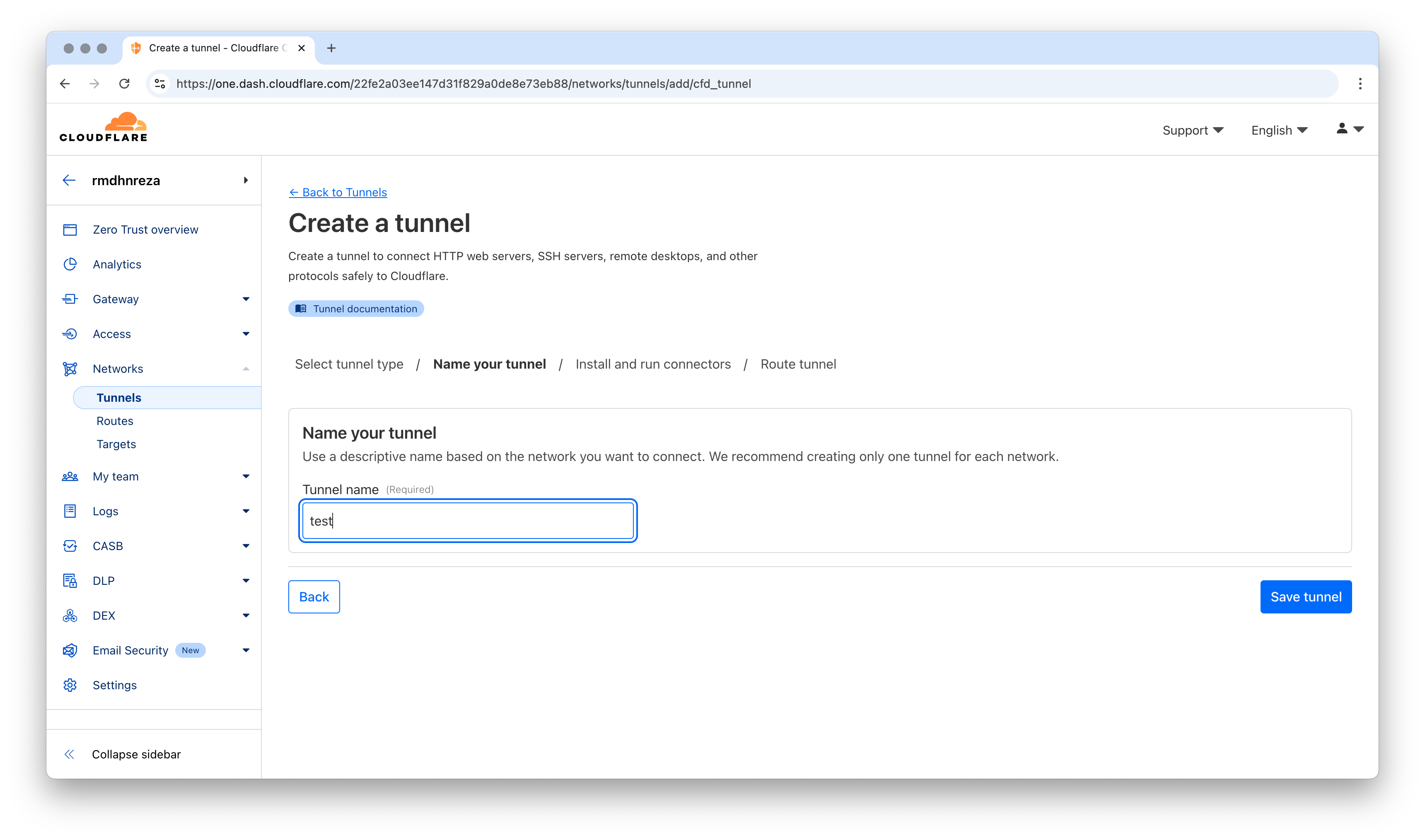Click the Zero Trust overview icon
1425x840 pixels.
click(70, 230)
